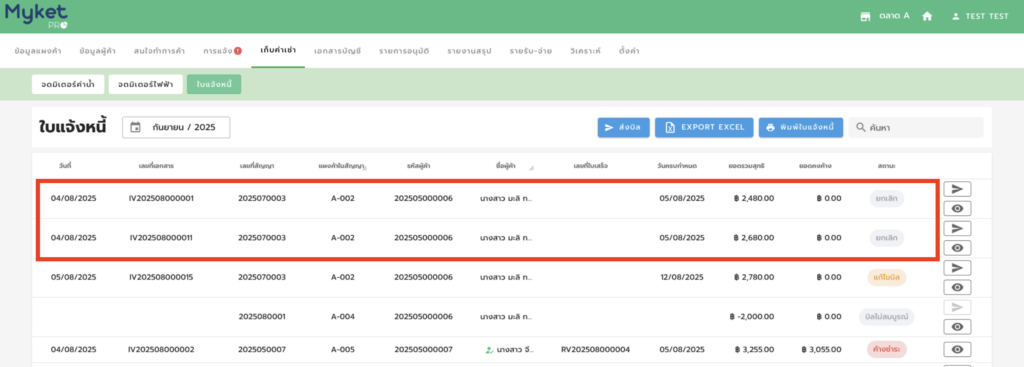The image size is (1024, 367).
Task: Open the ตลาด A market switcher
Action: 885,16
